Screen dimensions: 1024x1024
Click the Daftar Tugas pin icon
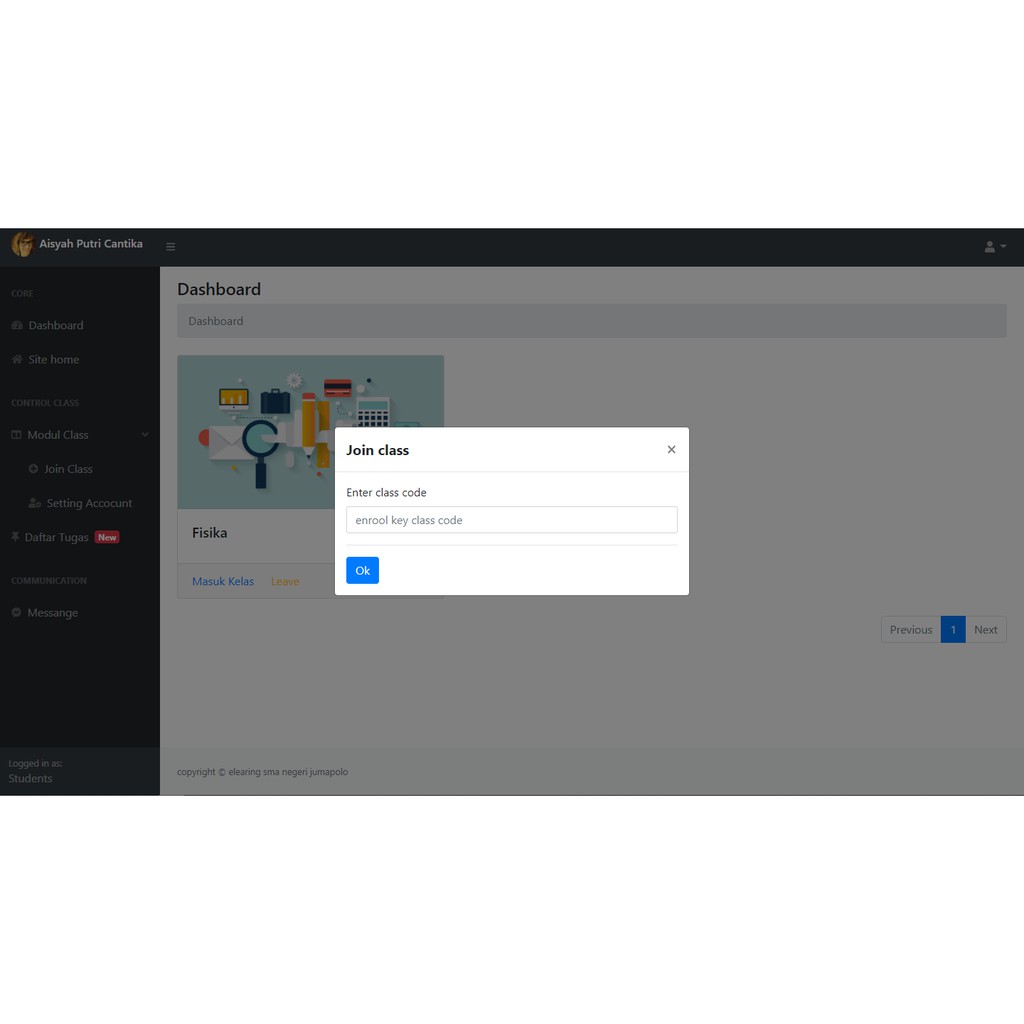click(x=15, y=537)
